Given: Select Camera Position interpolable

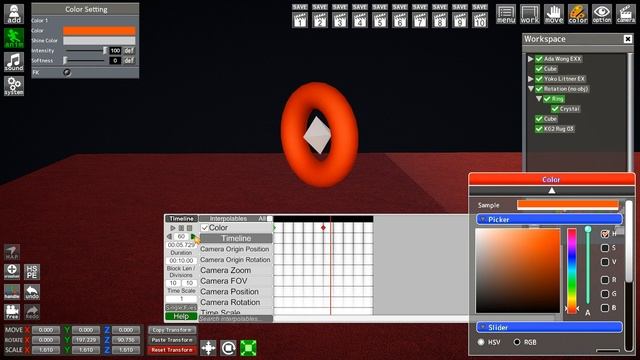Looking at the screenshot, I should click(229, 291).
